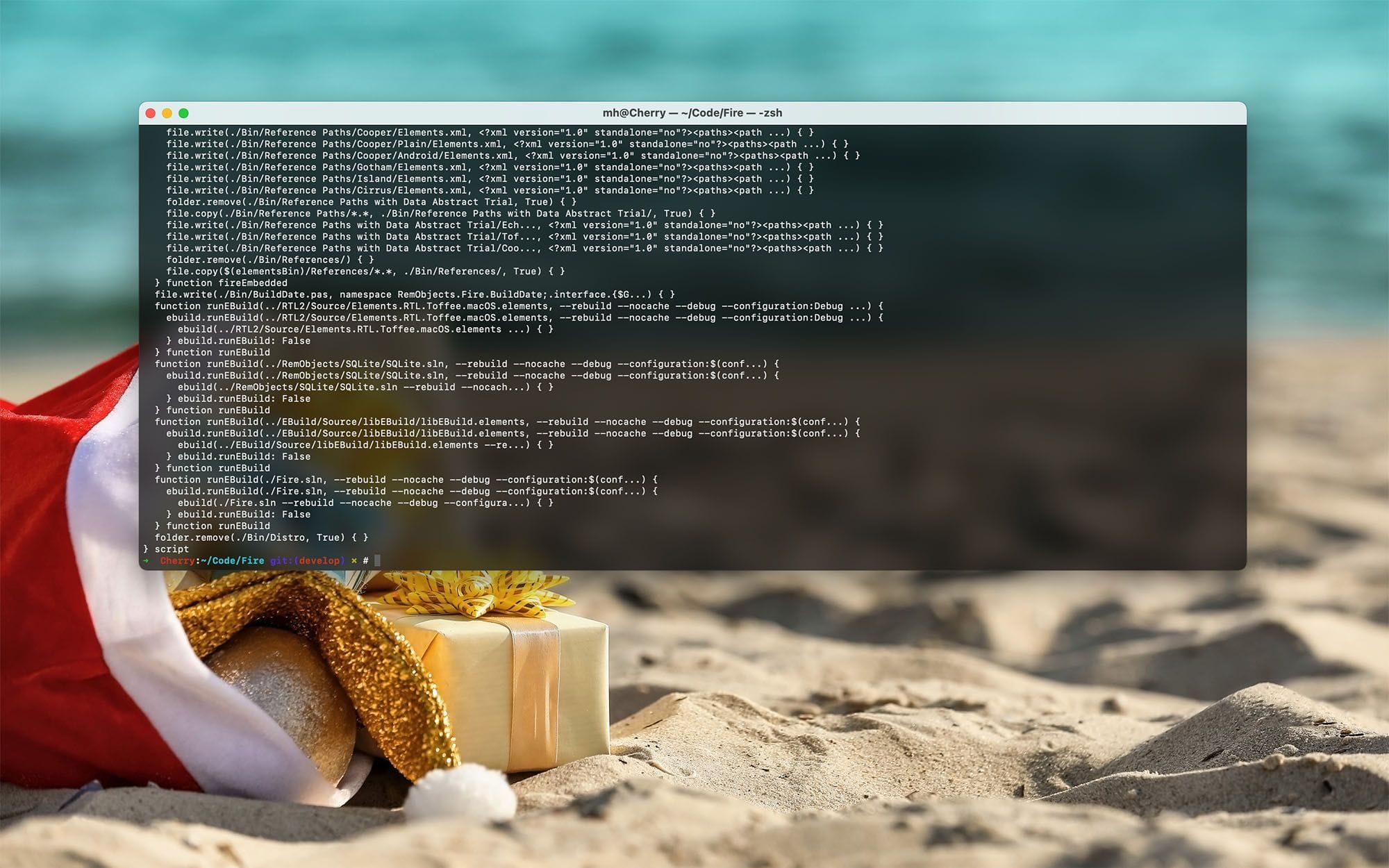Zoom the terminal with the green button
Image resolution: width=1389 pixels, height=868 pixels.
pos(183,113)
